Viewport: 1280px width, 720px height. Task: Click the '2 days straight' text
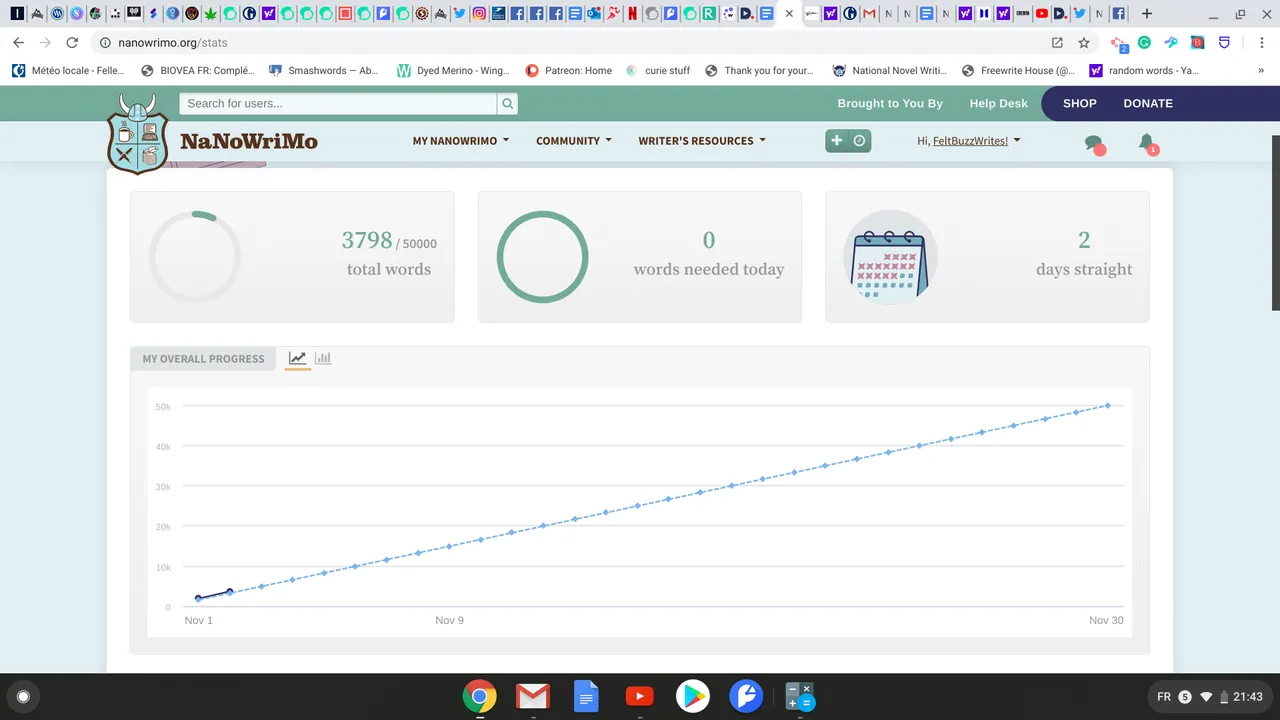1084,253
